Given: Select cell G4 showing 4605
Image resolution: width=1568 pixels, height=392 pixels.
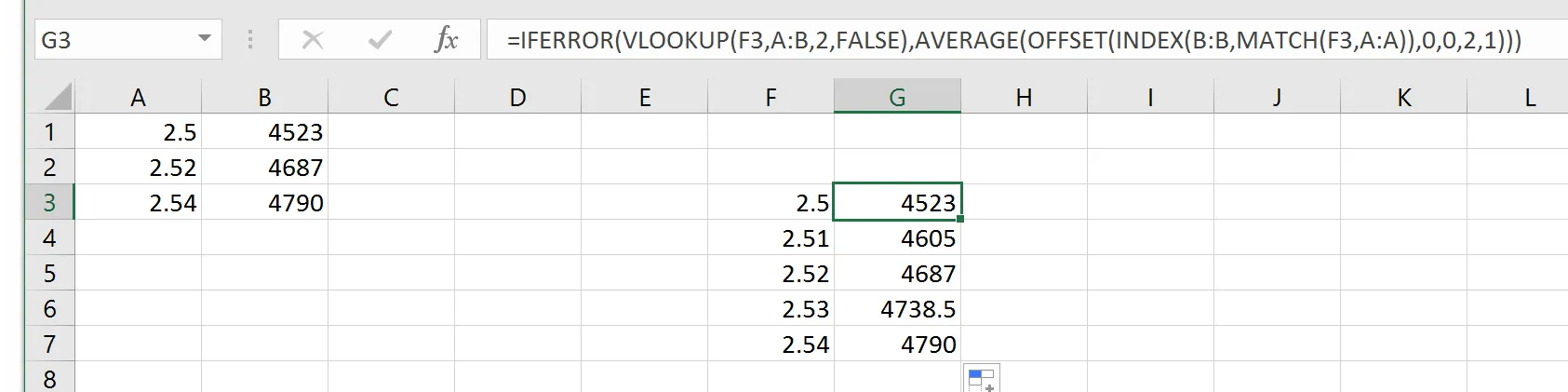Looking at the screenshot, I should tap(897, 238).
